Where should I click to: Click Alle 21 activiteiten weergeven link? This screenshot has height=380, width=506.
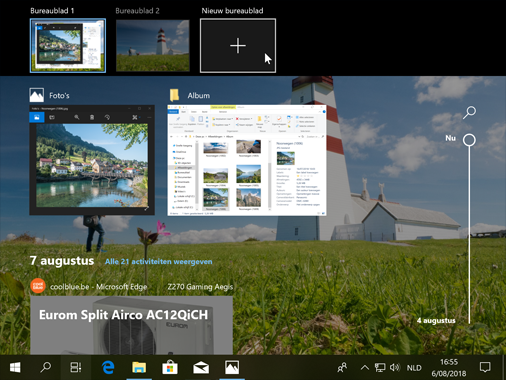point(159,262)
